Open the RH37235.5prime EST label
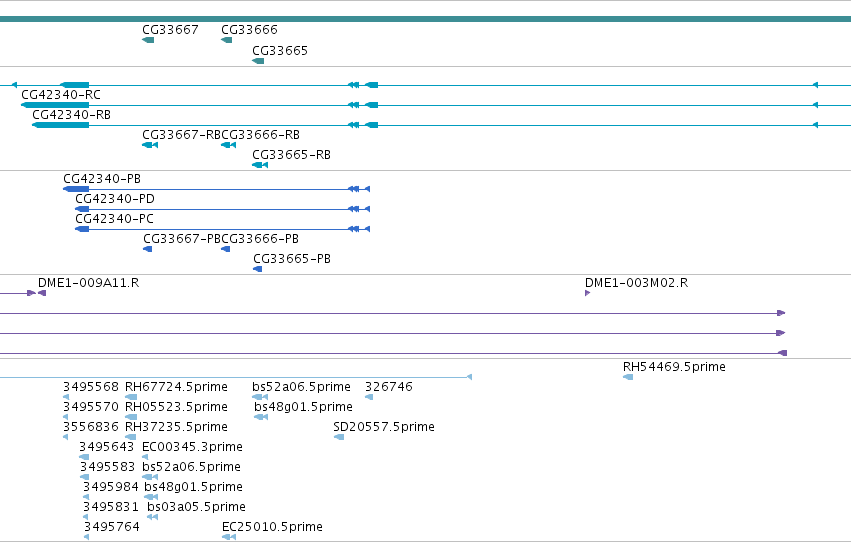 click(176, 427)
